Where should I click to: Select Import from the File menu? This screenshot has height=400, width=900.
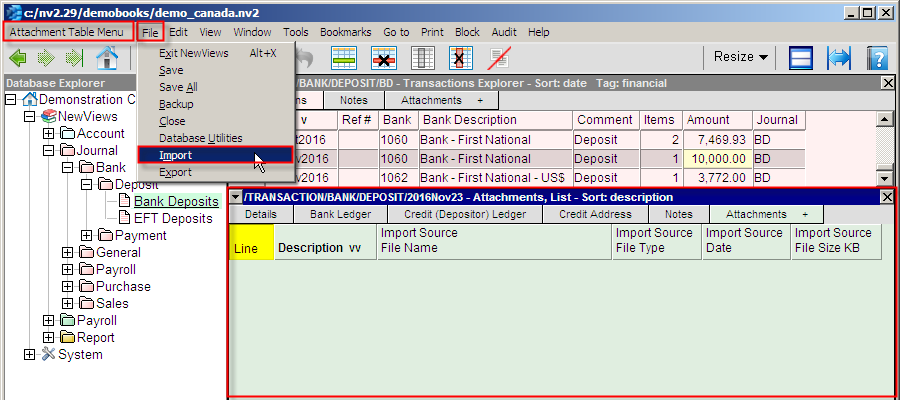point(176,155)
